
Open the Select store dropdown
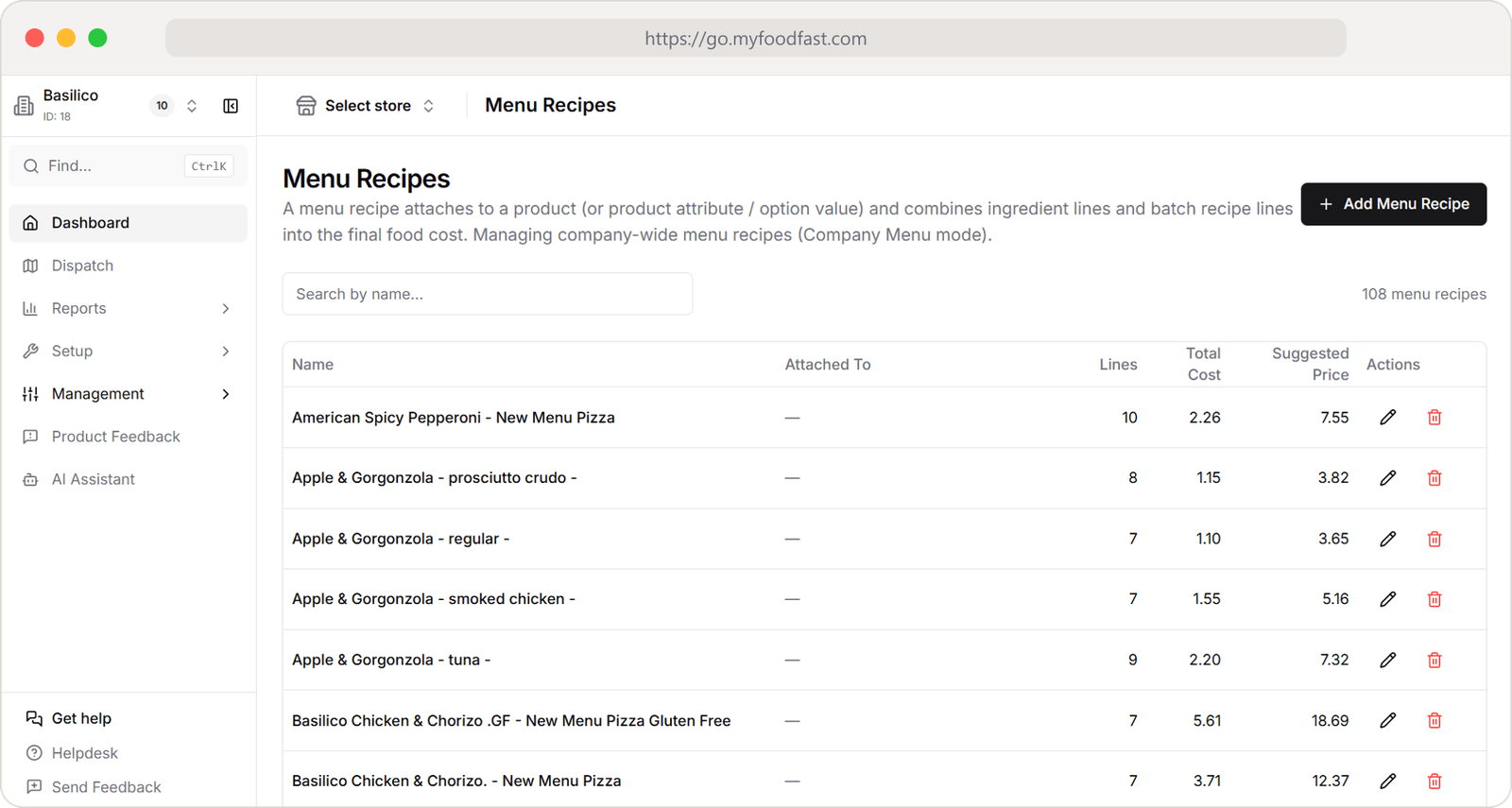[x=366, y=106]
